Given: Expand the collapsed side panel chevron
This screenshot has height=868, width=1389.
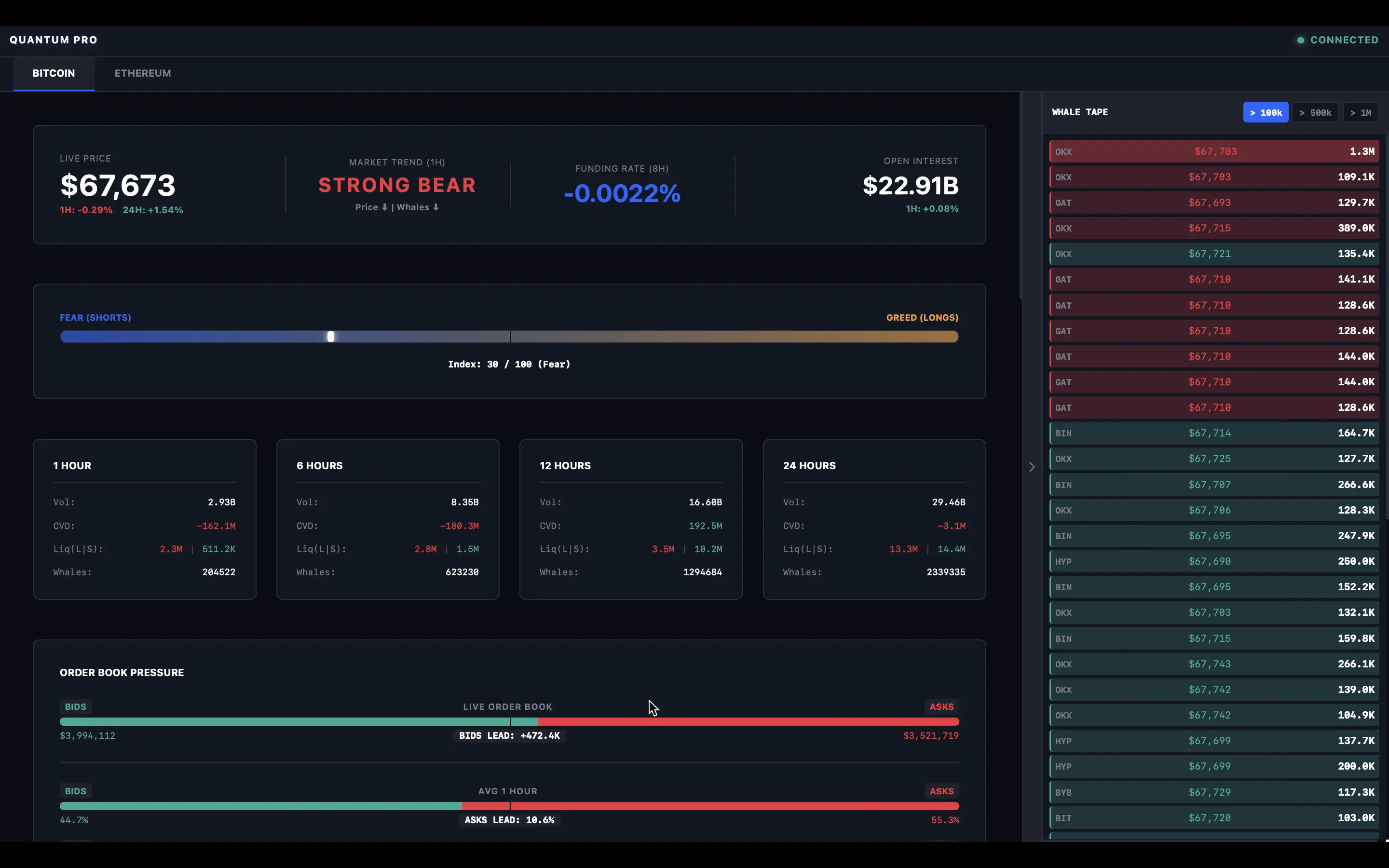Looking at the screenshot, I should click(x=1032, y=467).
